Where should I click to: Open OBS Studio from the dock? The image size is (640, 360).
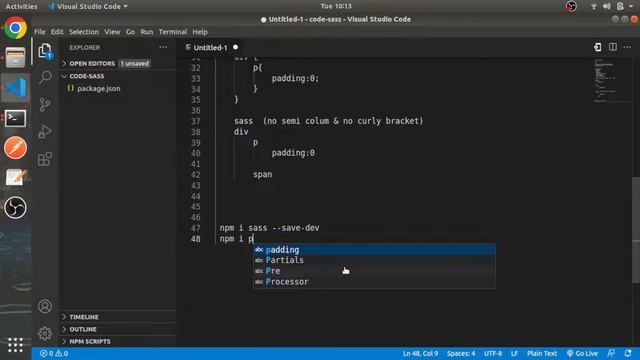[x=16, y=207]
